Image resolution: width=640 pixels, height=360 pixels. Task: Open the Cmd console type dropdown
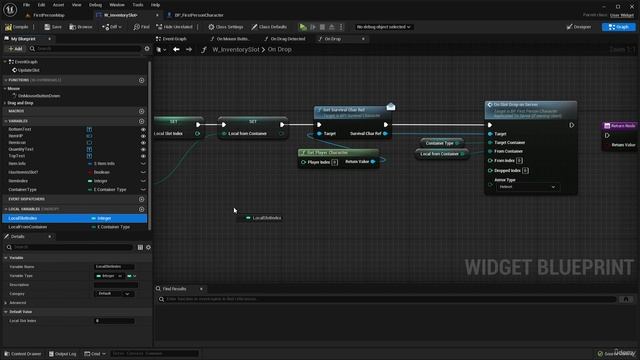(95, 353)
